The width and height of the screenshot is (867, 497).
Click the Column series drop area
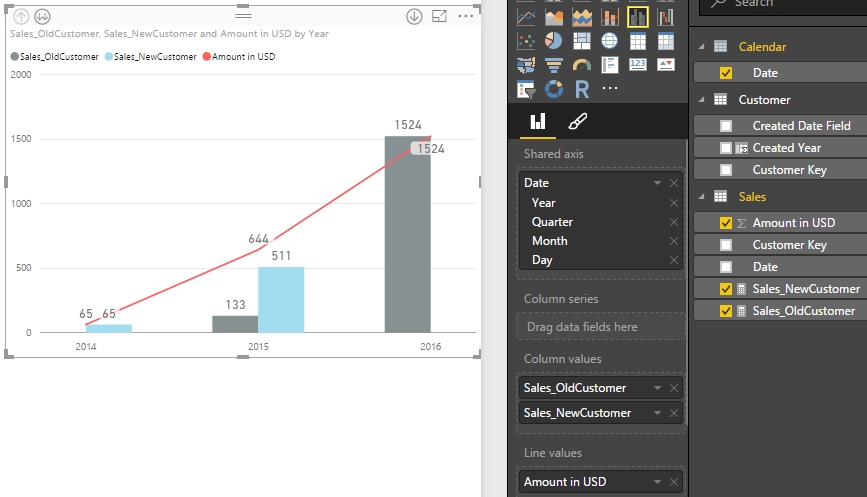[600, 327]
